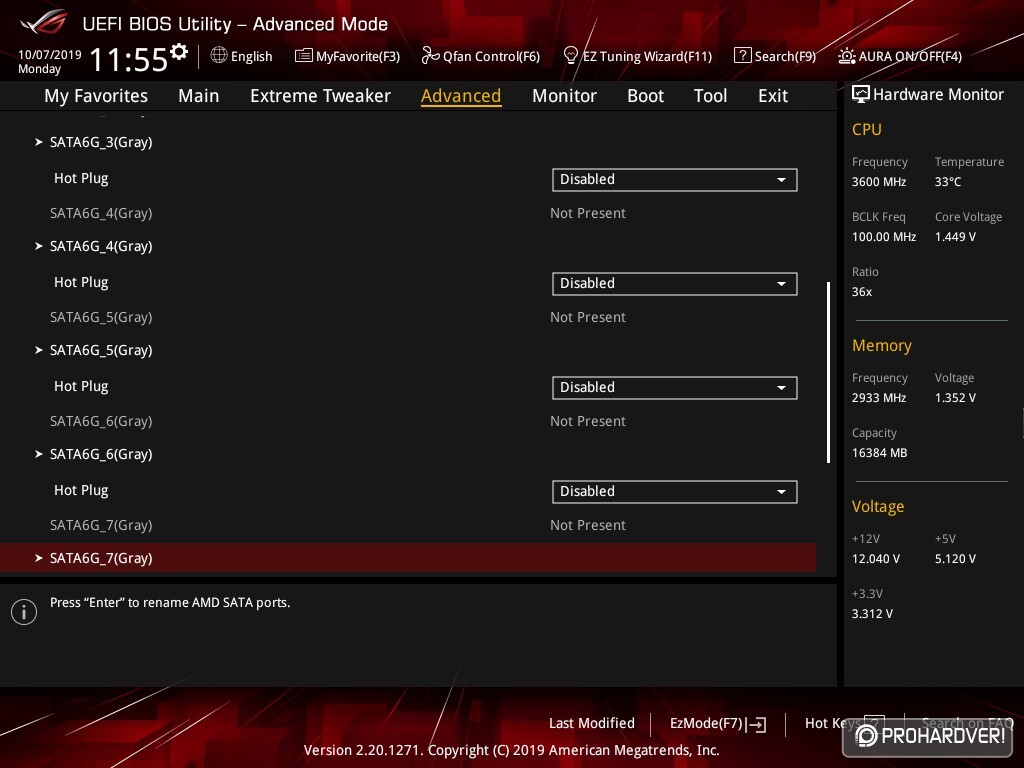This screenshot has width=1024, height=768.
Task: Click the 11:55 clock display
Action: coord(129,59)
